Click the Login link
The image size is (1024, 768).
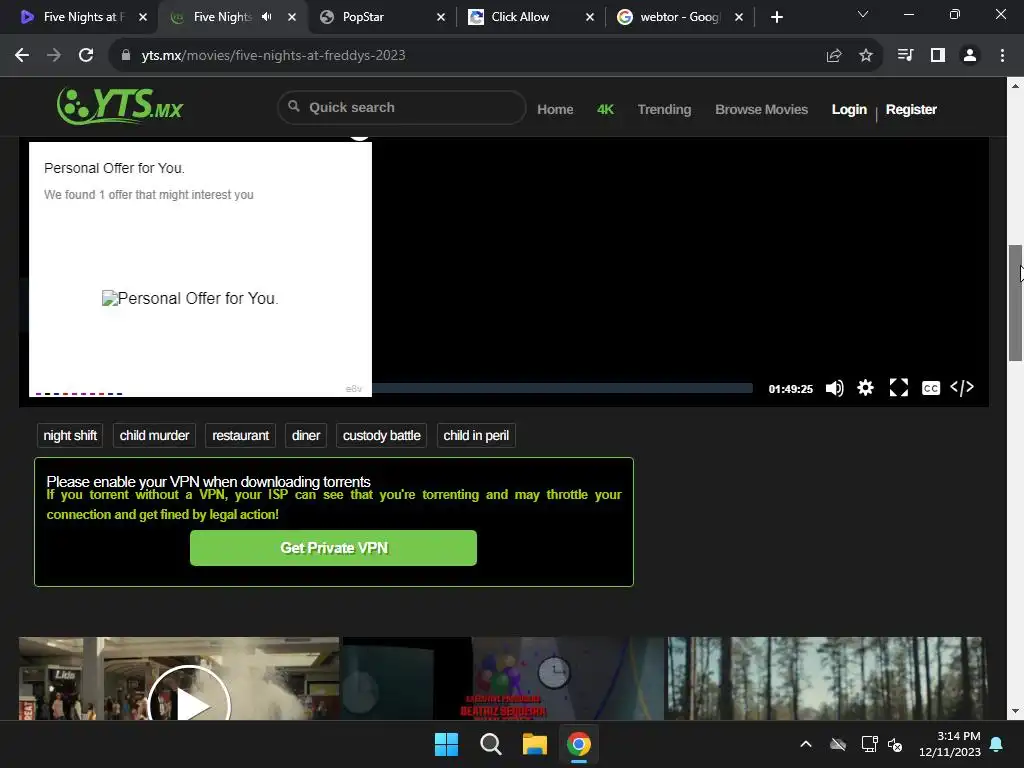point(849,110)
